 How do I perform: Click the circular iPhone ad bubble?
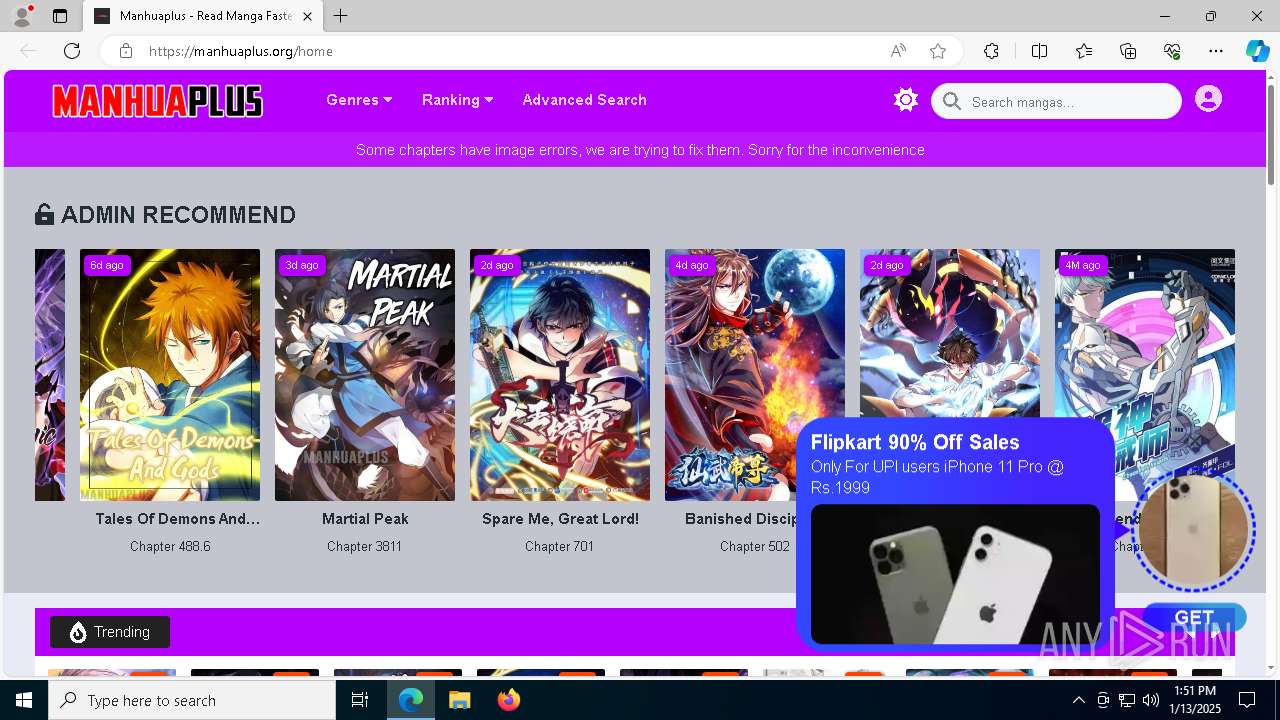click(1193, 530)
